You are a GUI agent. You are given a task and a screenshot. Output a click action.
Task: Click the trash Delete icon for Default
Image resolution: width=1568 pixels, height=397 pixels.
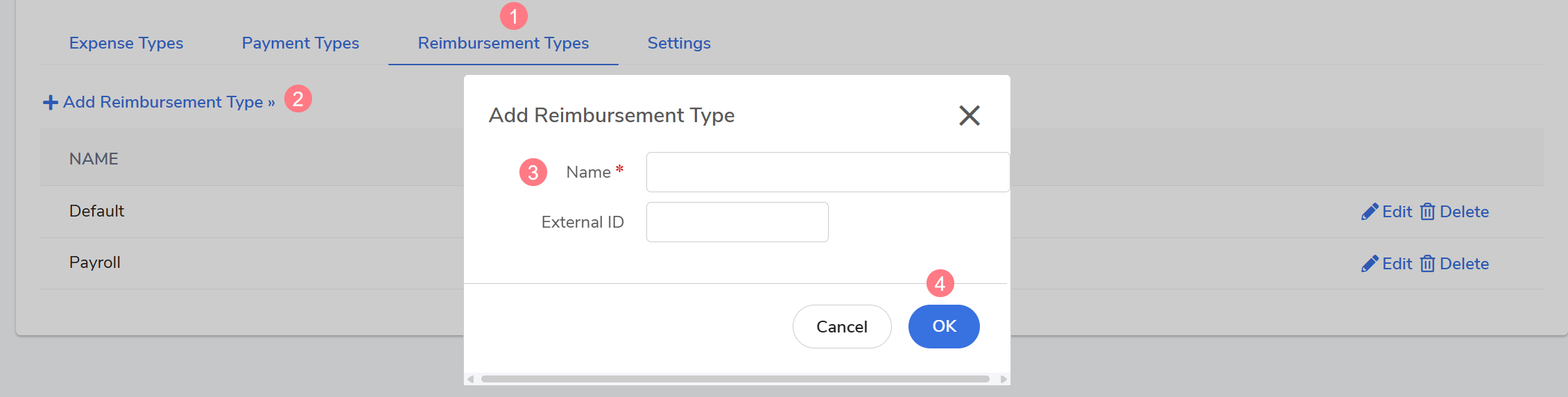point(1427,212)
